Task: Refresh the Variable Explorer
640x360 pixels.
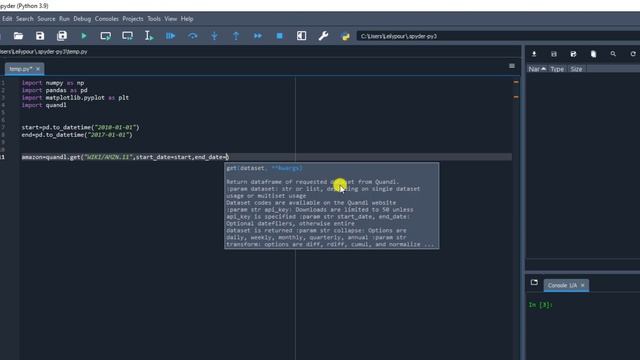Action: [633, 54]
